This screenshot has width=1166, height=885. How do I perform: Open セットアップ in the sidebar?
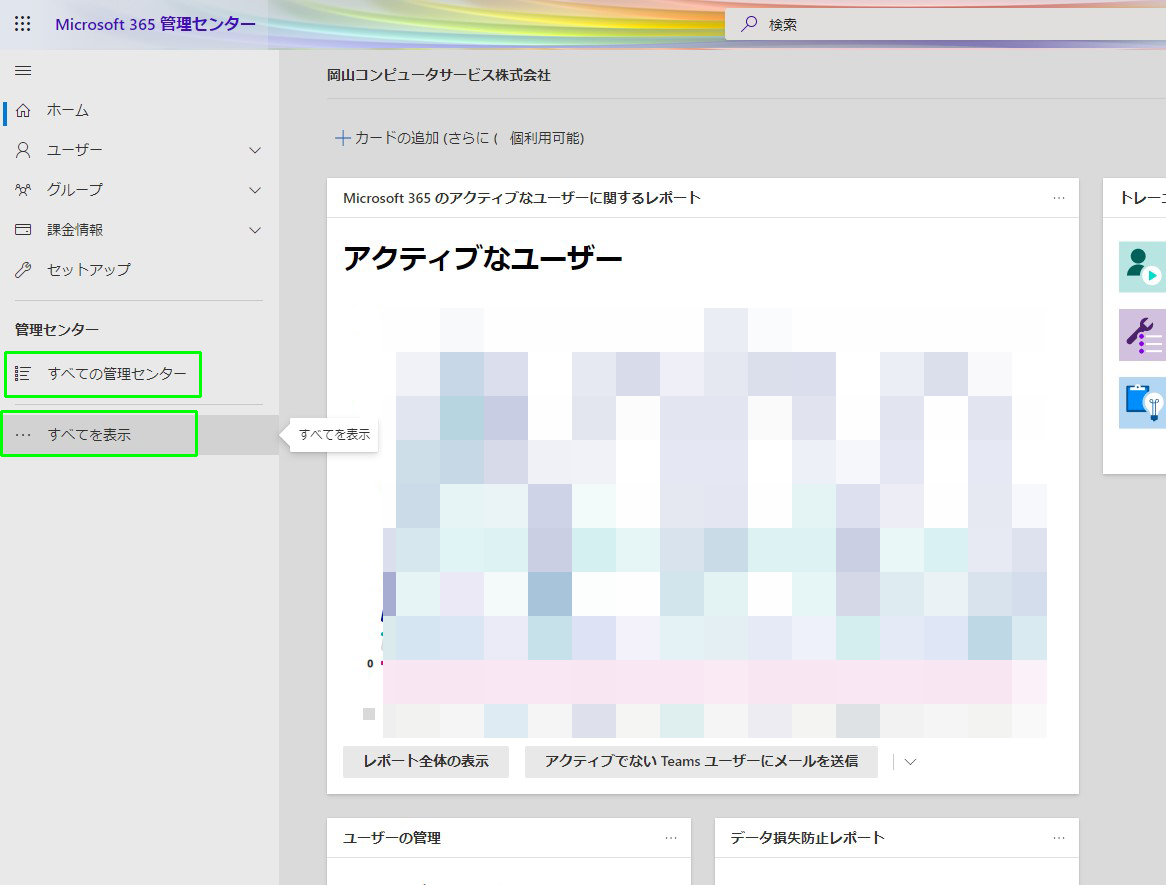[x=88, y=269]
